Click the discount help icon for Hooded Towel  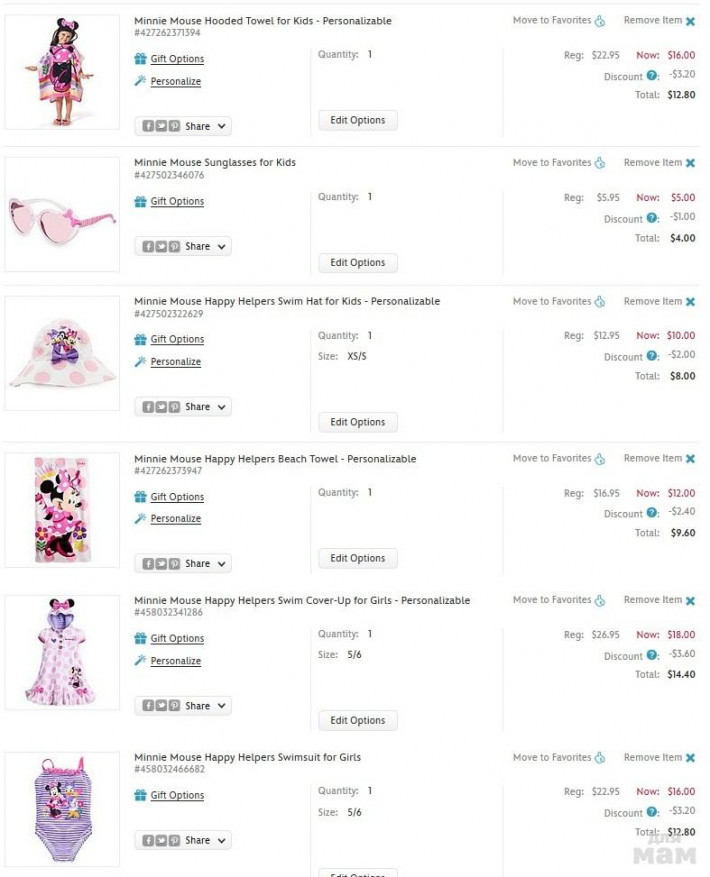pyautogui.click(x=652, y=76)
